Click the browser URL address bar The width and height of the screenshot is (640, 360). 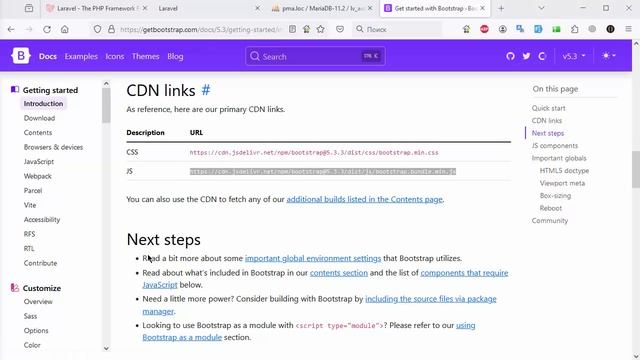(x=201, y=29)
